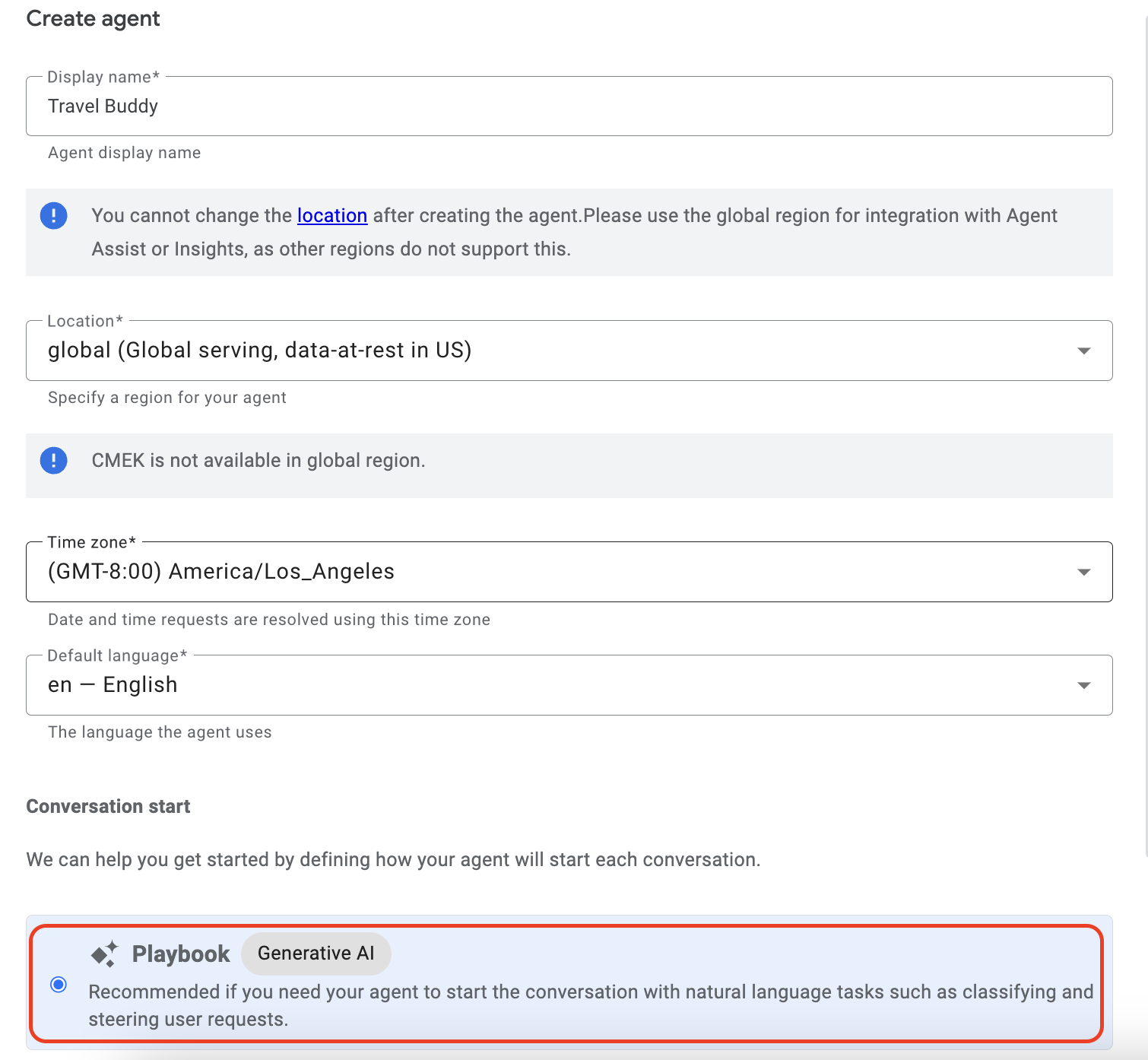Click the Location field dropdown arrow

point(1085,351)
